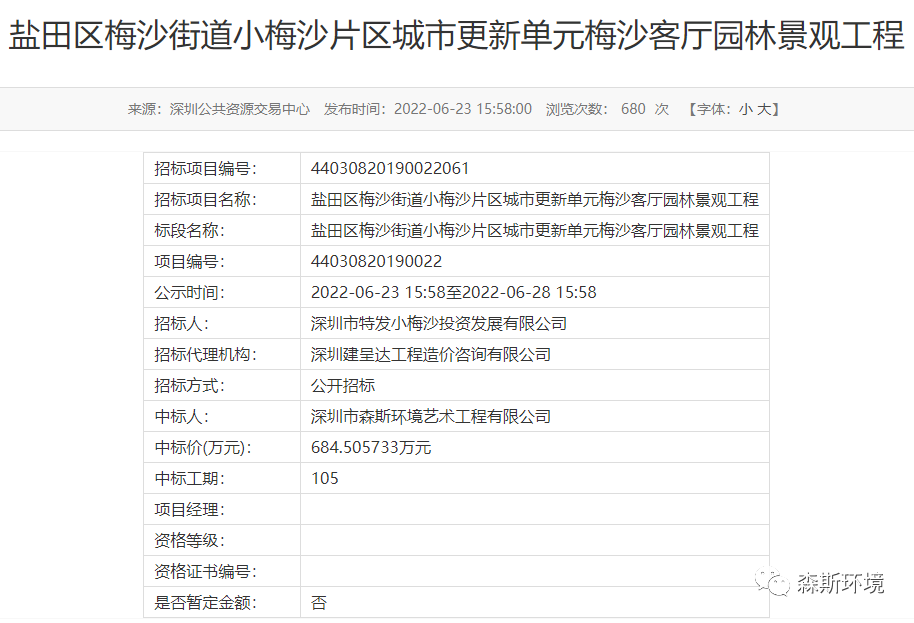Click the WeChat logo watermark icon

coord(772,583)
